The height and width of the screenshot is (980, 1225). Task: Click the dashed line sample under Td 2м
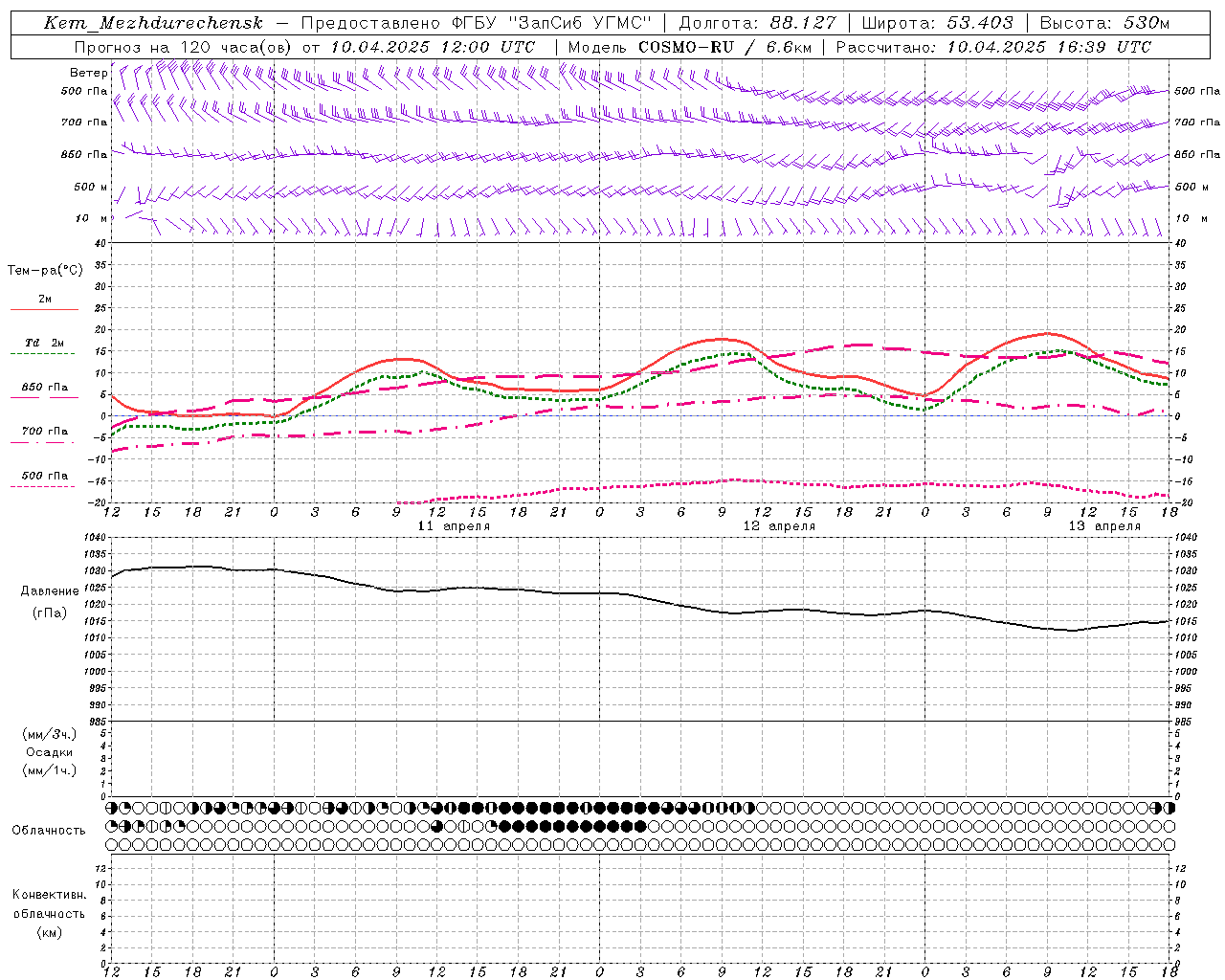43,353
